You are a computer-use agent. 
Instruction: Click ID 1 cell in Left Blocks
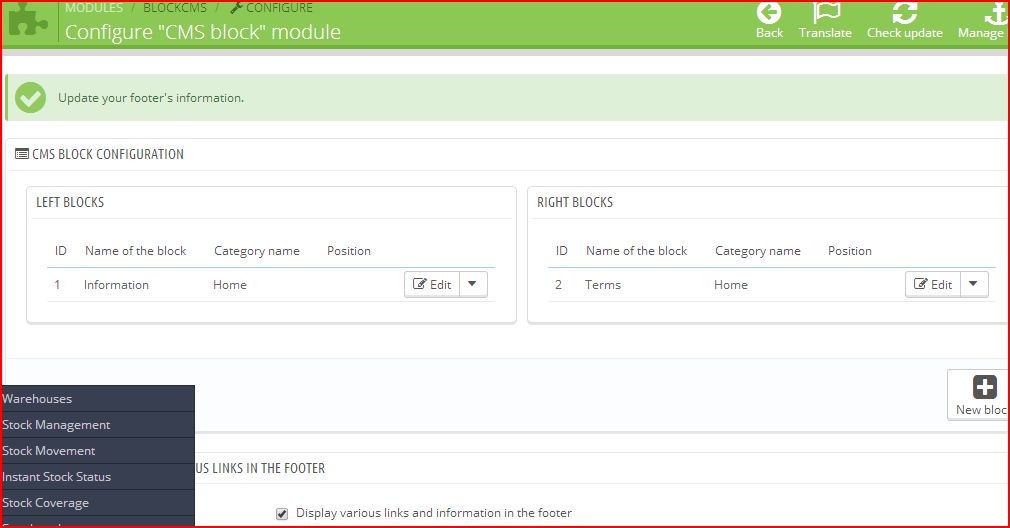[57, 285]
